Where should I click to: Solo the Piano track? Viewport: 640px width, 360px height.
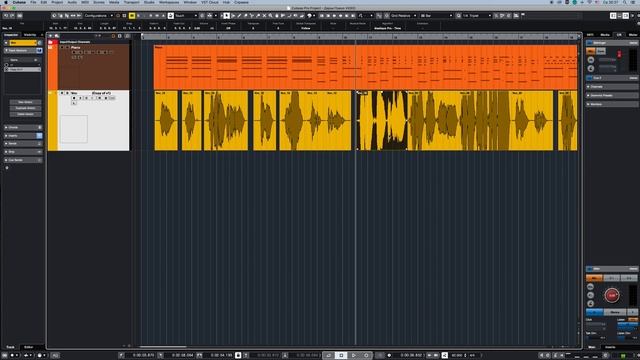(67, 47)
